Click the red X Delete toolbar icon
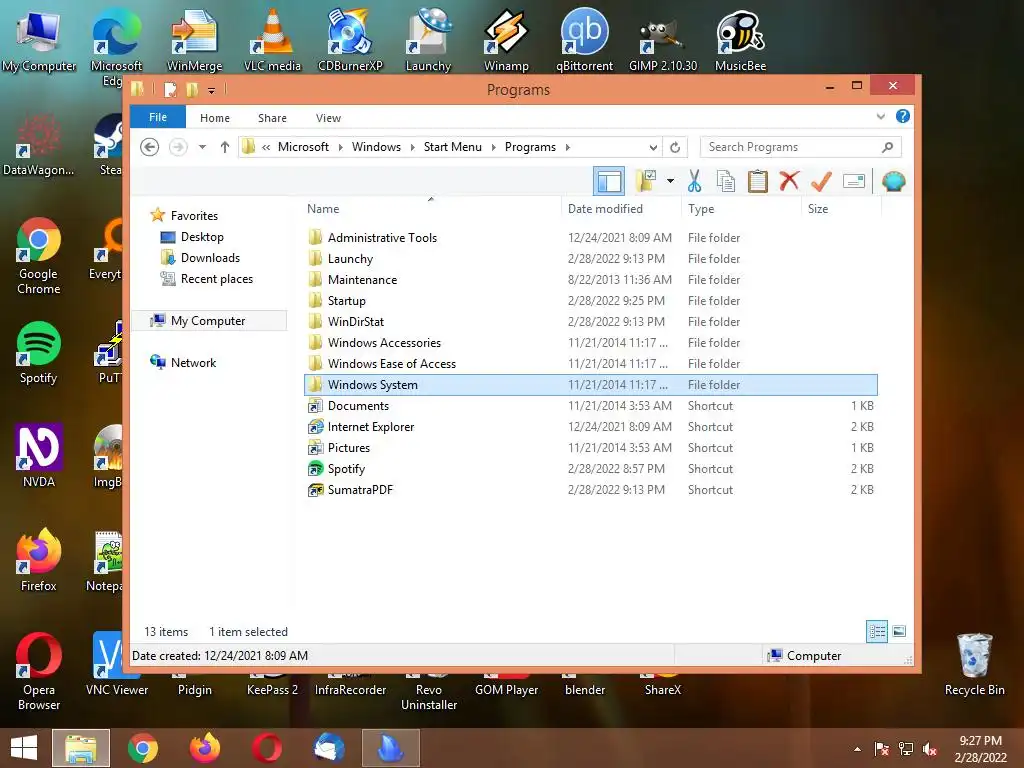 pos(789,180)
